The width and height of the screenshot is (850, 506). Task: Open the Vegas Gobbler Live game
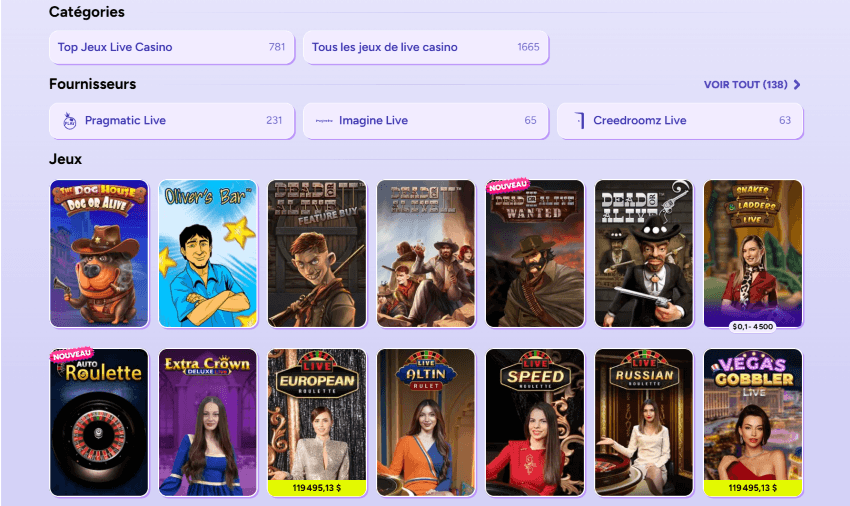pos(752,422)
